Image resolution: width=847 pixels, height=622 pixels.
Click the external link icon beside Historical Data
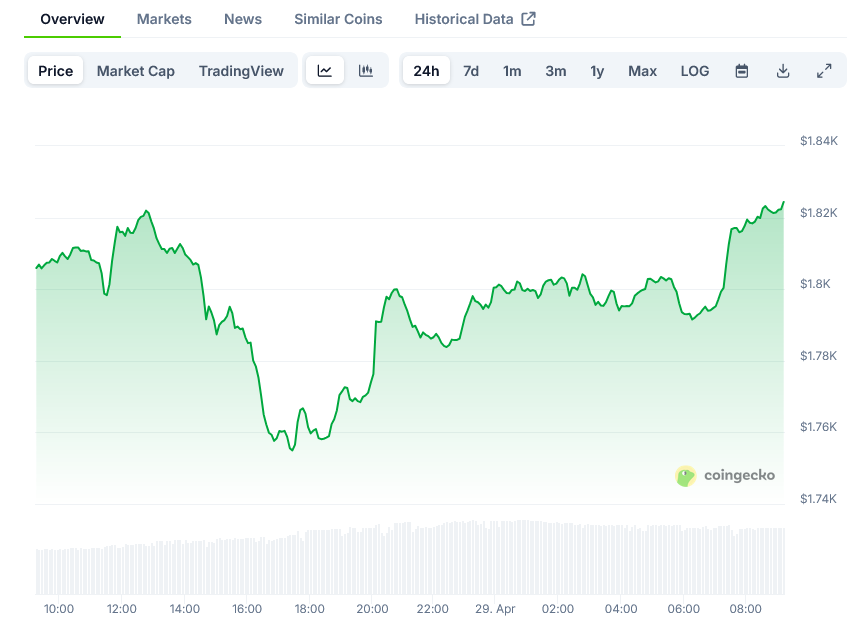coord(530,18)
